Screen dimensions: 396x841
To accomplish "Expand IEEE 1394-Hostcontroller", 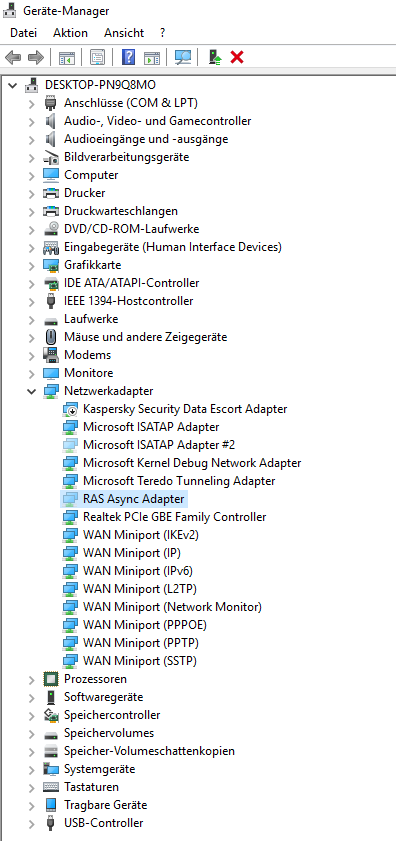I will [32, 301].
